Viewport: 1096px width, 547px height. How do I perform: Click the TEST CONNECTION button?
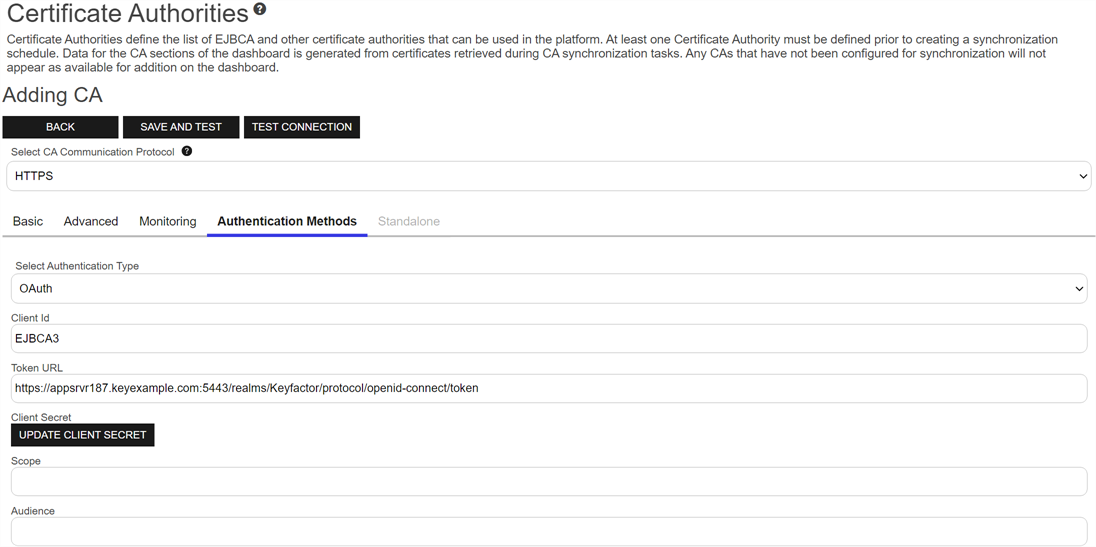coord(301,127)
